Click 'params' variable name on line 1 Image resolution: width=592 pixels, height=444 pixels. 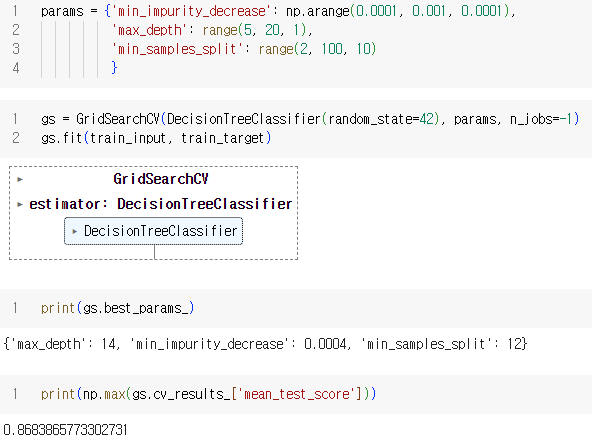(62, 11)
